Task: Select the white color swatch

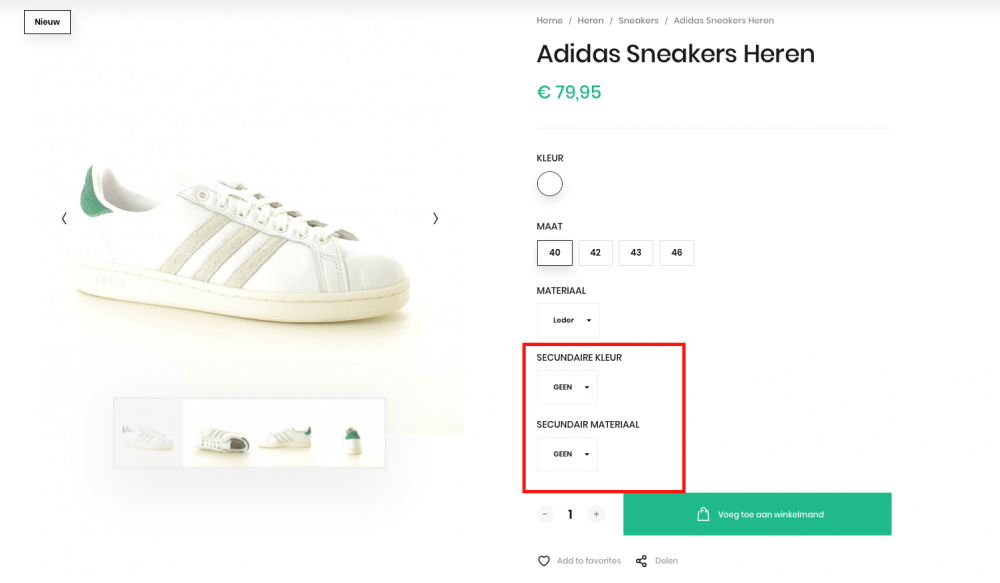Action: point(550,184)
